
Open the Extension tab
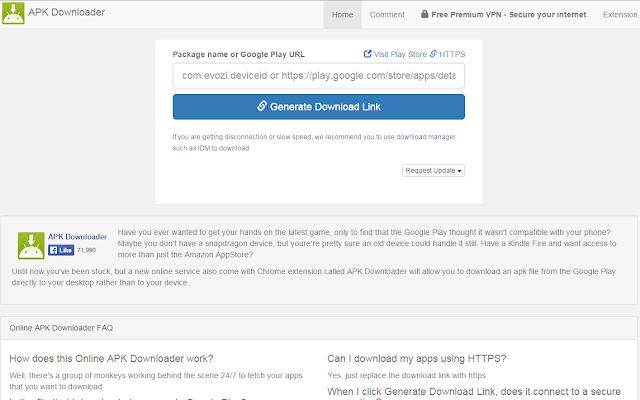click(x=620, y=15)
